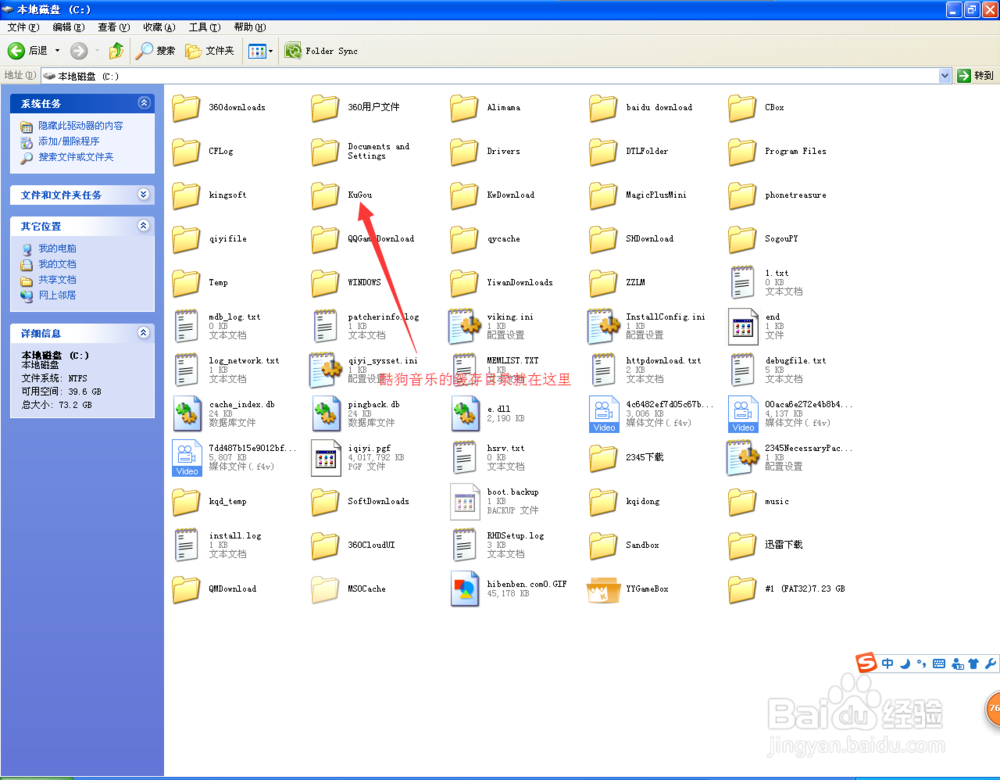Open the Back button history dropdown arrow
Image resolution: width=1000 pixels, height=780 pixels.
pyautogui.click(x=57, y=50)
